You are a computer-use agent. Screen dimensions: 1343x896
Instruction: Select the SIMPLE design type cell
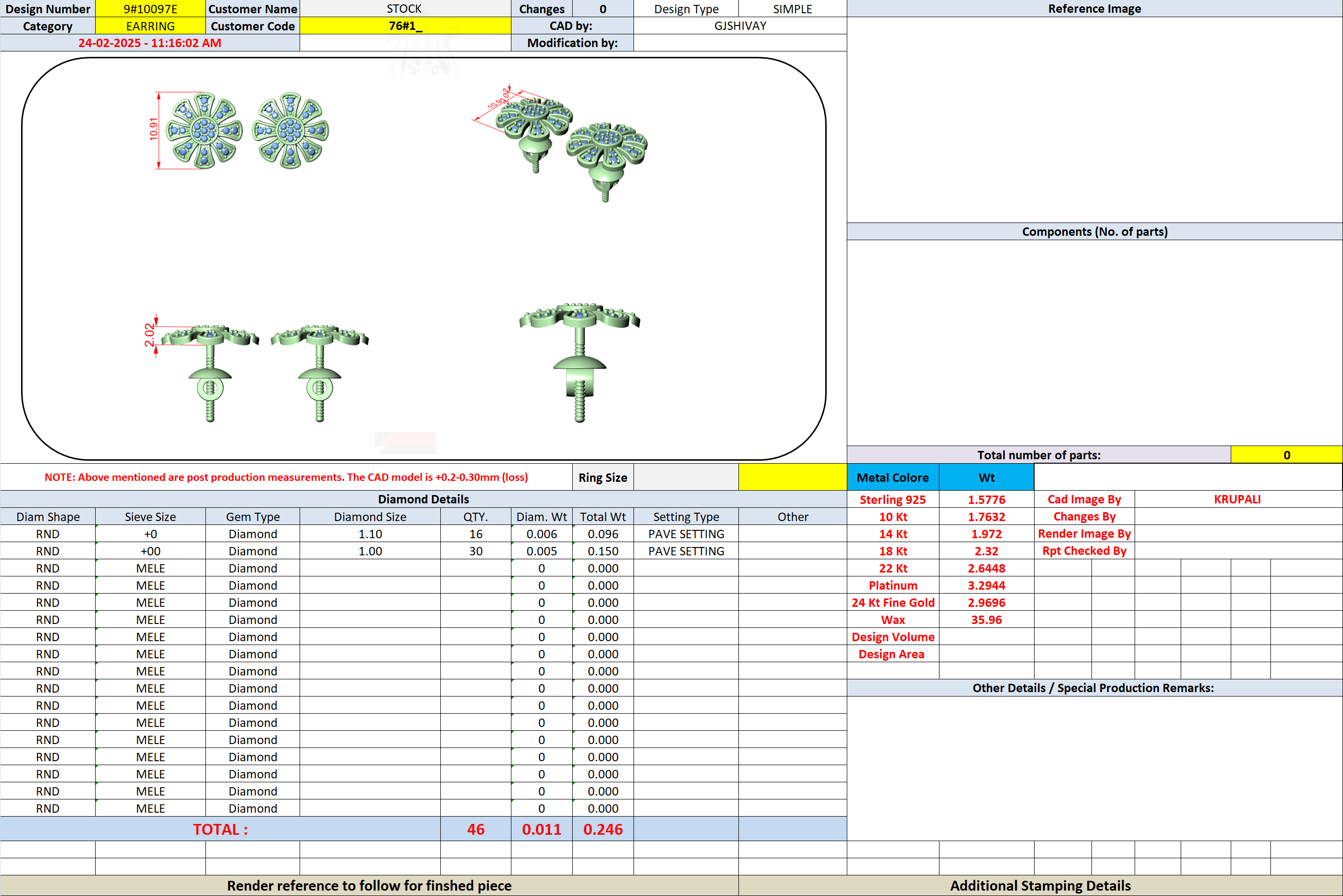point(793,8)
